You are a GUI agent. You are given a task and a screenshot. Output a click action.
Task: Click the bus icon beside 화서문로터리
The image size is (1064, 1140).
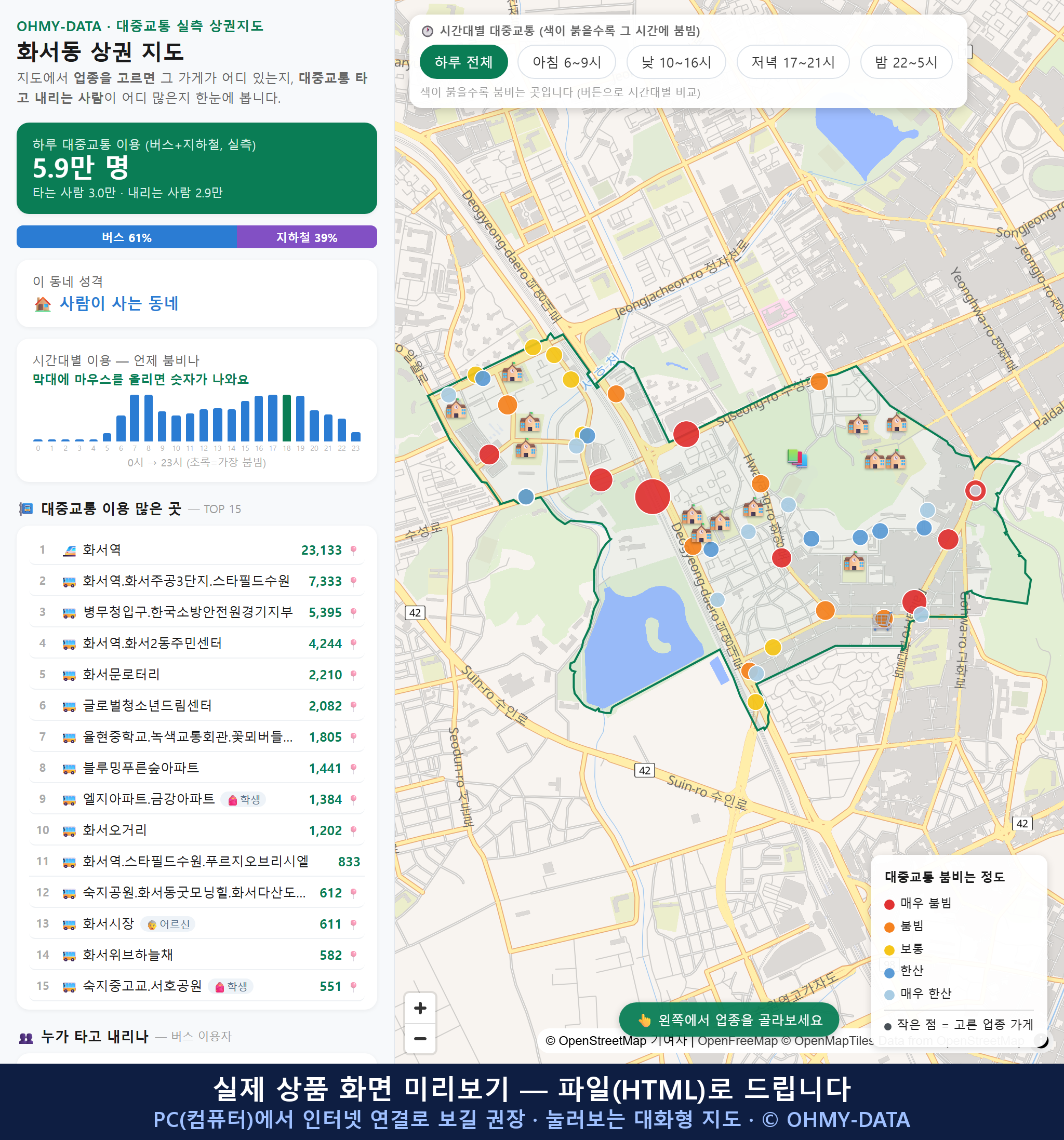pyautogui.click(x=69, y=675)
